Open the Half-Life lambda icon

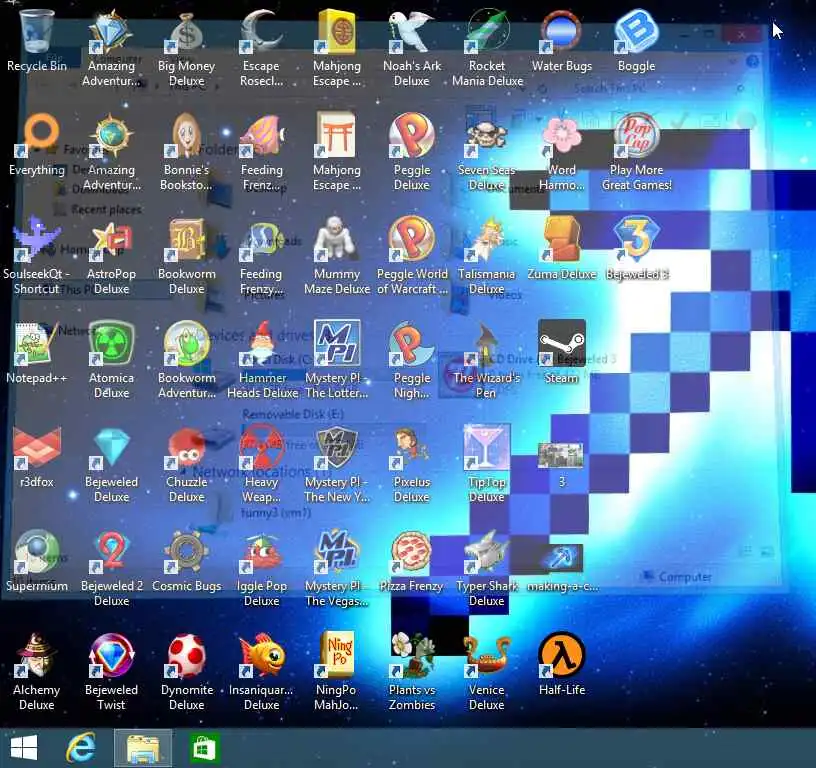coord(562,656)
